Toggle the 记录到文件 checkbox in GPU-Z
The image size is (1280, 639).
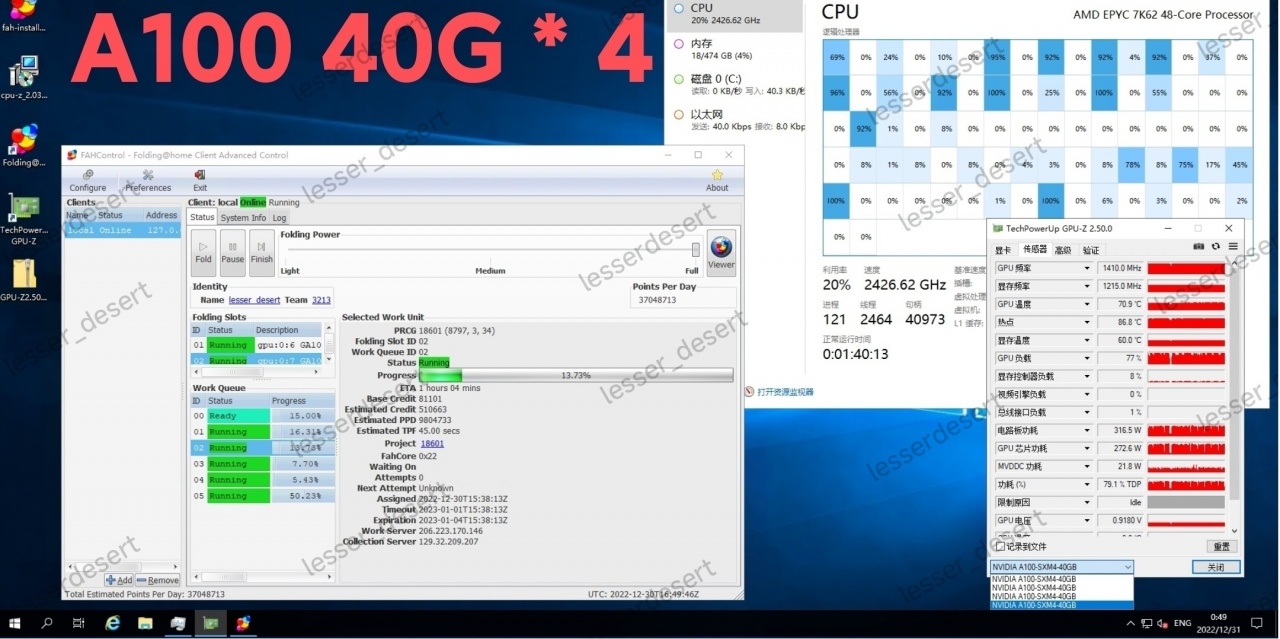pyautogui.click(x=1000, y=546)
